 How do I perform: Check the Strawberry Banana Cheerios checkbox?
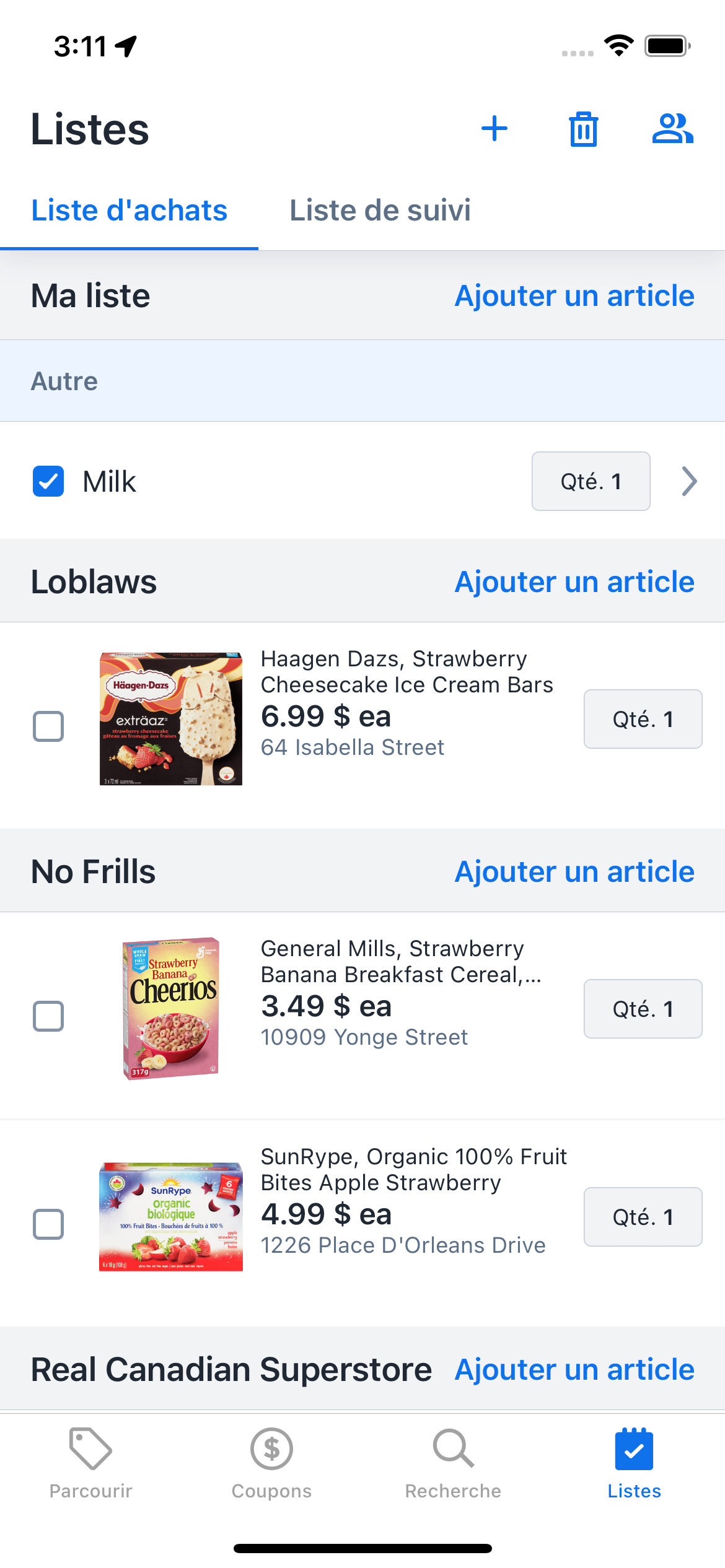click(x=48, y=1016)
